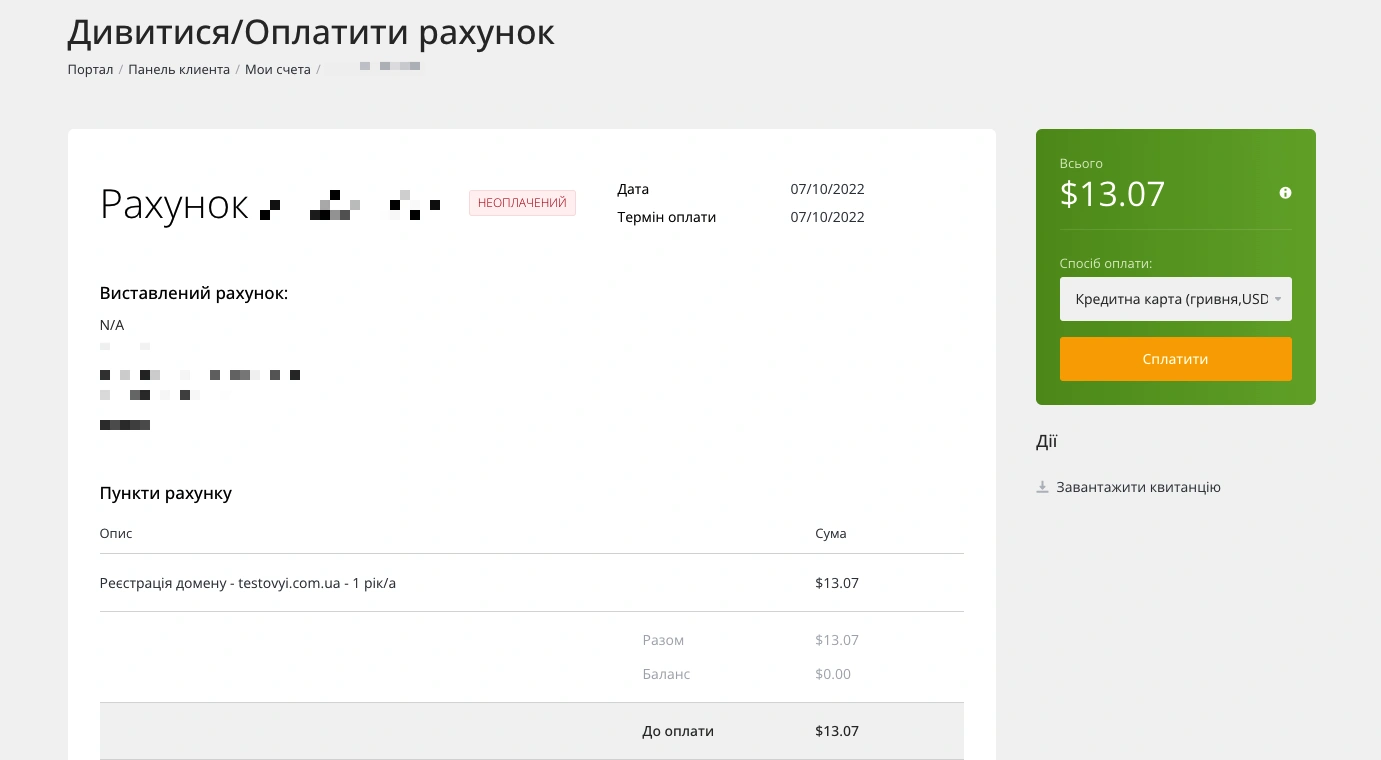Screen dimensions: 1381x760
Task: Click the Всього $13.07 total in green panel
Action: 1113,193
